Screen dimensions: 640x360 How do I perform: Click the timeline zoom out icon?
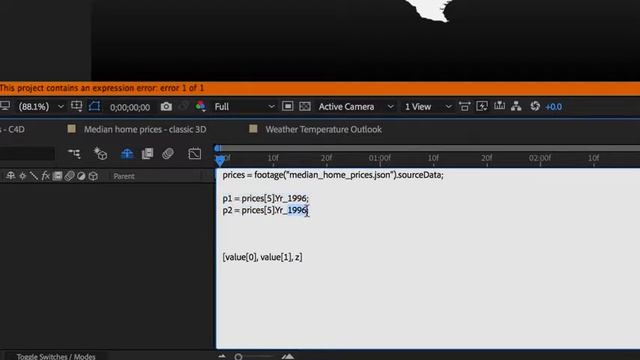222,357
